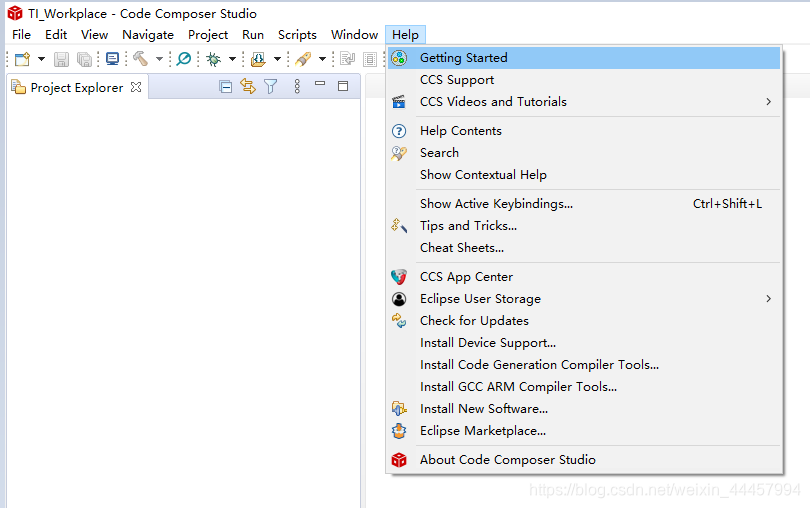Click the greyed-out text-lines icon at the toolbar's right end

coord(370,59)
